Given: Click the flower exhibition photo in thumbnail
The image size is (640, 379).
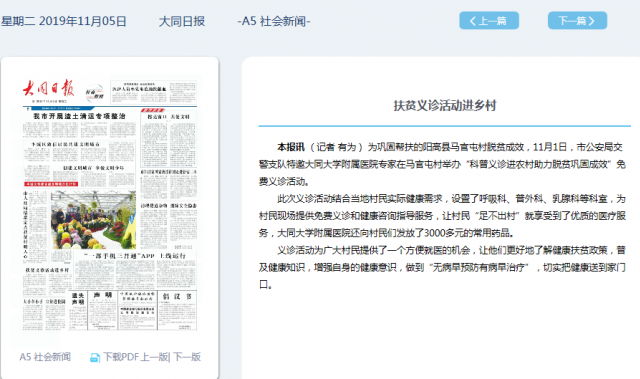Looking at the screenshot, I should pyautogui.click(x=93, y=220).
